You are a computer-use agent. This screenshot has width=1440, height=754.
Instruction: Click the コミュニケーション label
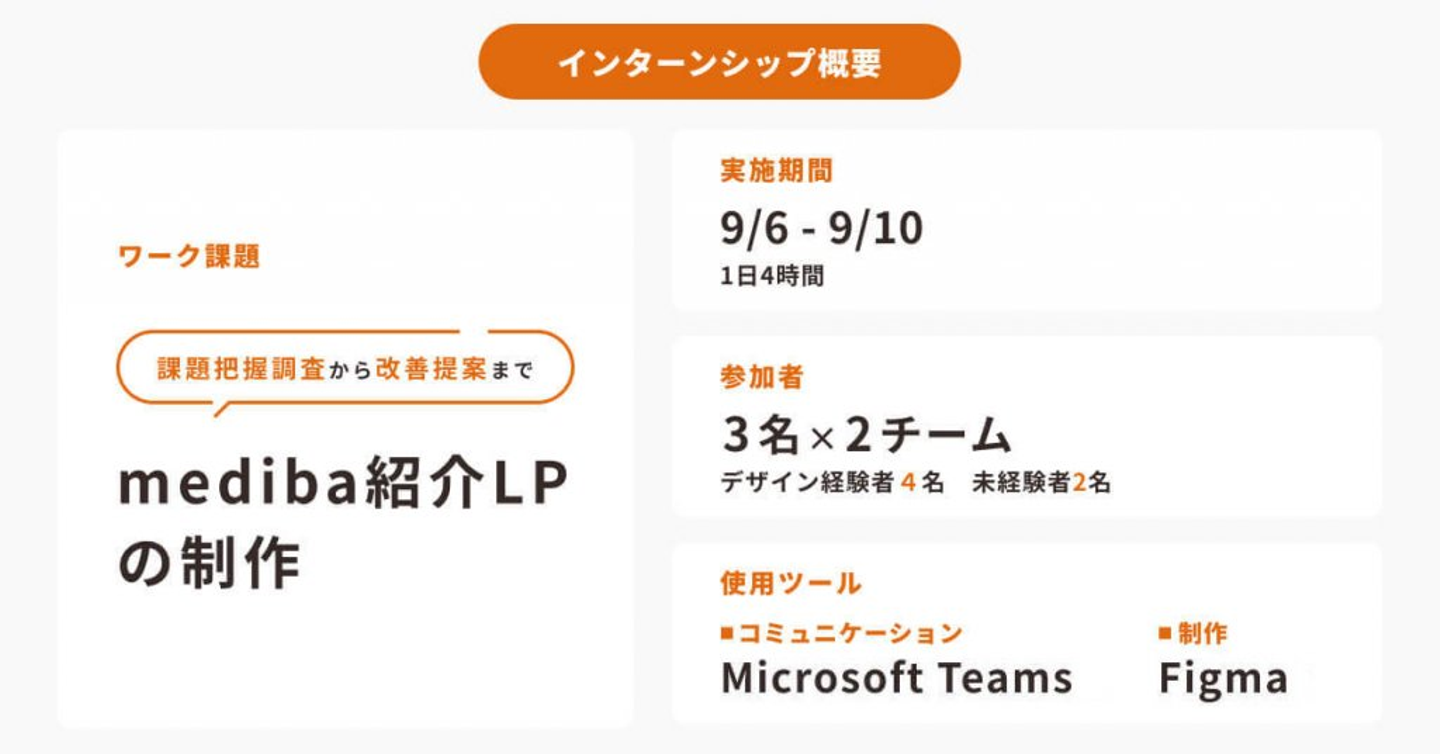click(850, 633)
